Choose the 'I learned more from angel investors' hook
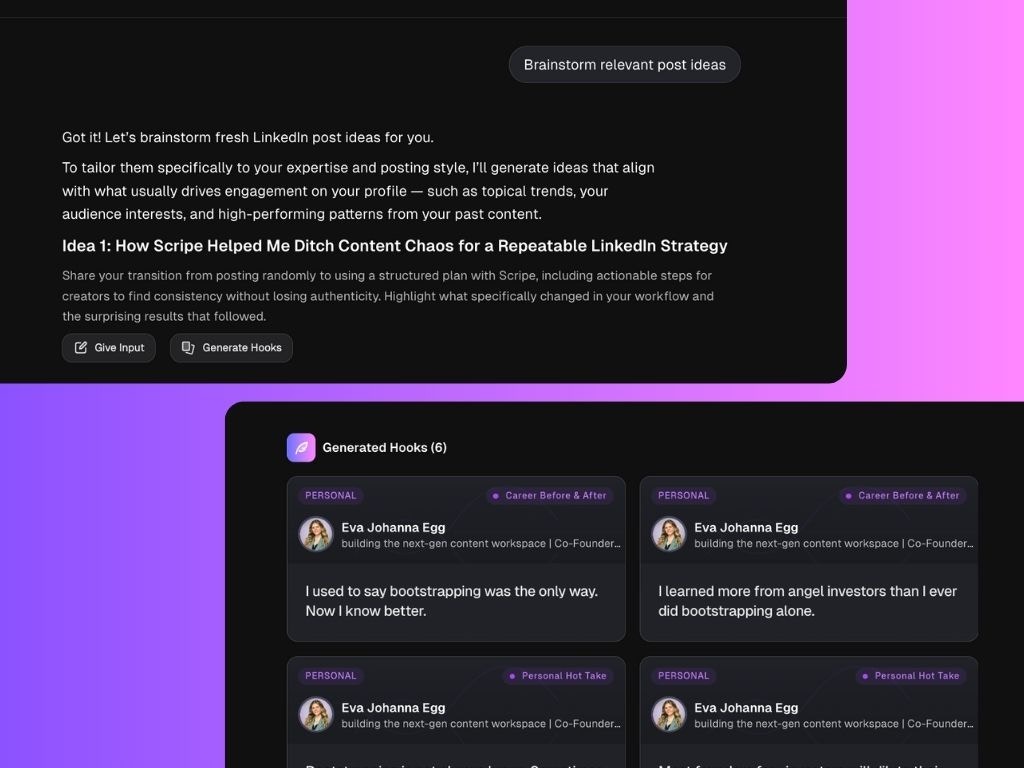This screenshot has width=1024, height=768. click(x=807, y=601)
